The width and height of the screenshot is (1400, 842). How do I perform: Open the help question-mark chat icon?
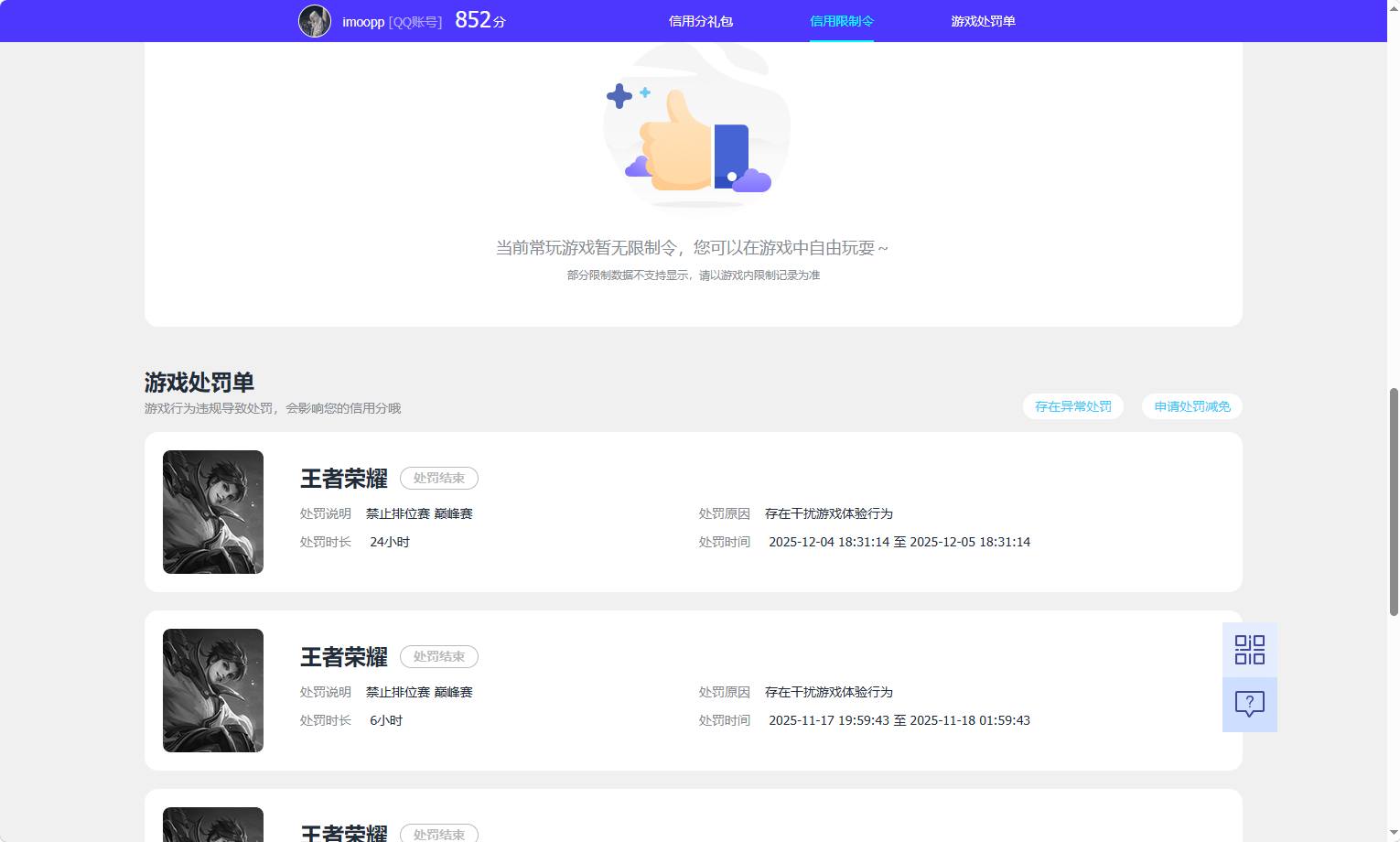[x=1249, y=705]
